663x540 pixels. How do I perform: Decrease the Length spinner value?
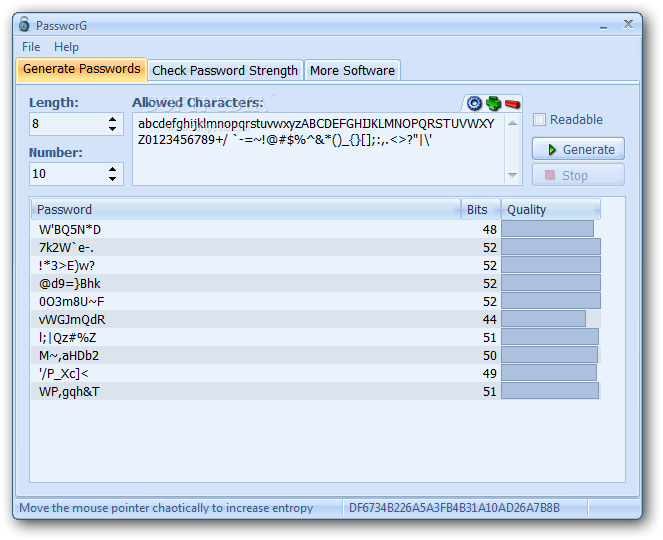point(112,129)
